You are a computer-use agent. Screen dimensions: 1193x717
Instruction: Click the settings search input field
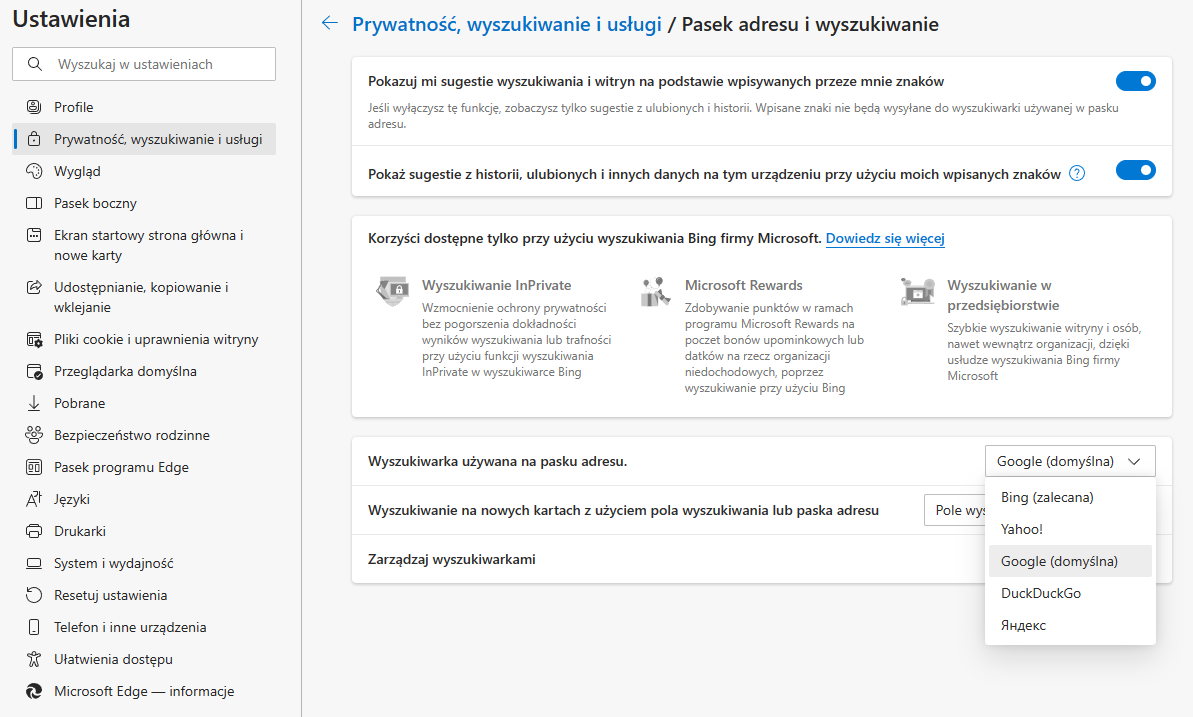tap(143, 63)
